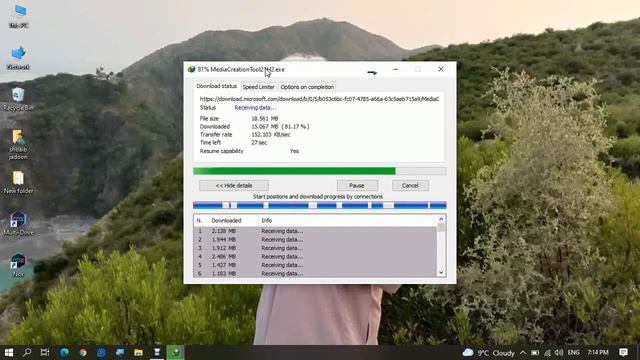Launch Microsoft Edge from the taskbar
Screen dimensions: 640x360
tap(64, 352)
